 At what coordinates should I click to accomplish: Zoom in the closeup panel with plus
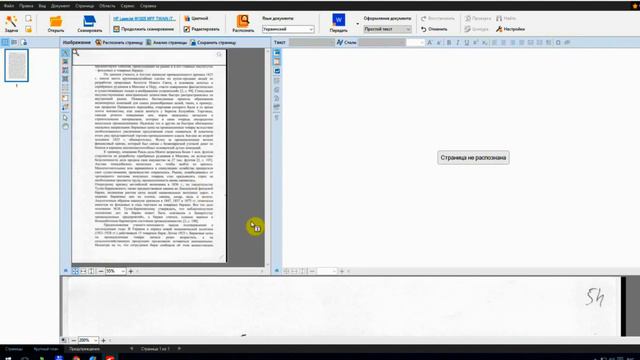[x=103, y=340]
